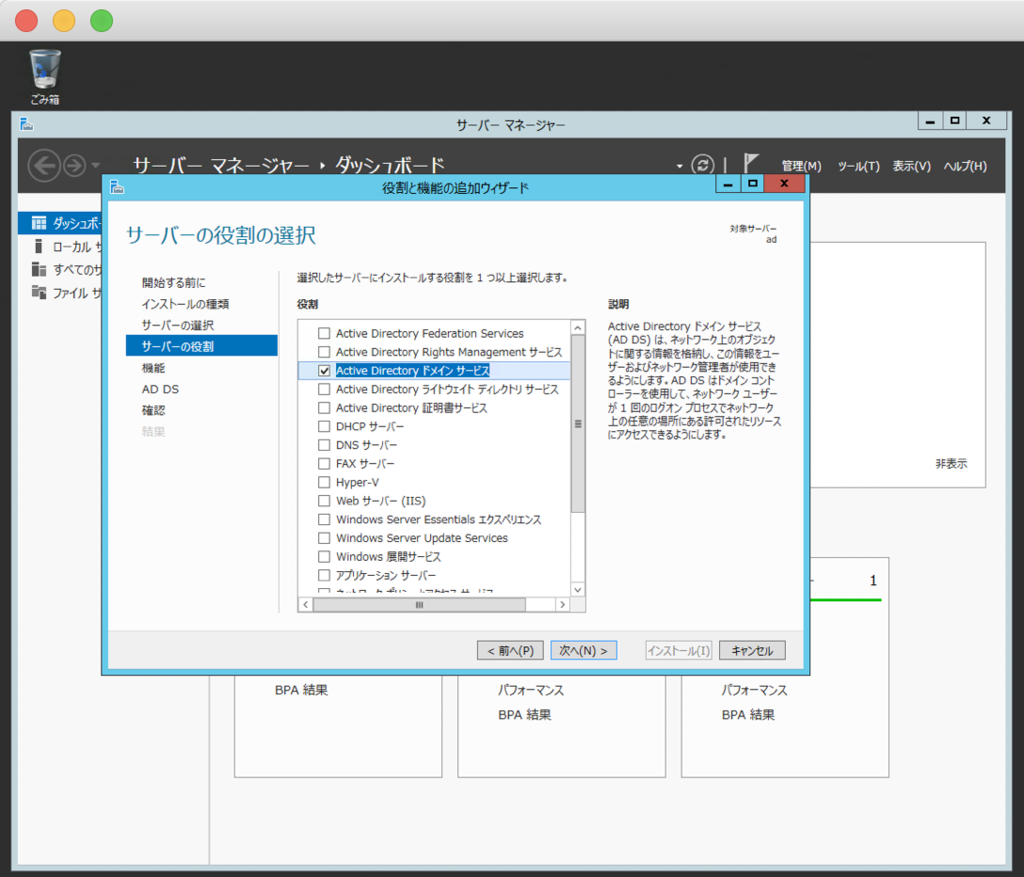This screenshot has height=877, width=1024.
Task: Go to 開始する前に wizard step
Action: point(174,282)
